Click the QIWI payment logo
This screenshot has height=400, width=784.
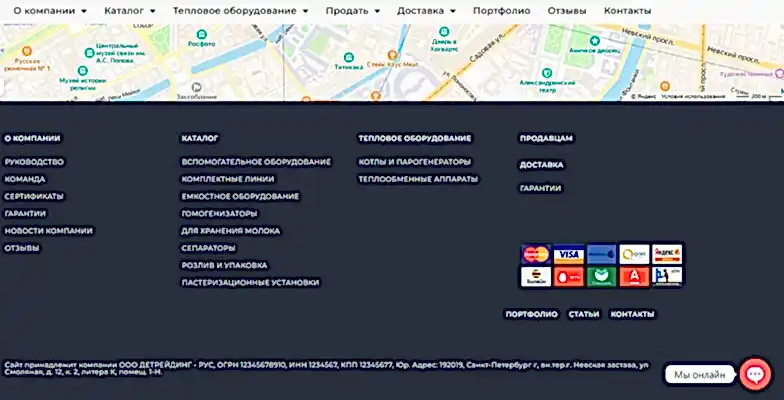[634, 254]
